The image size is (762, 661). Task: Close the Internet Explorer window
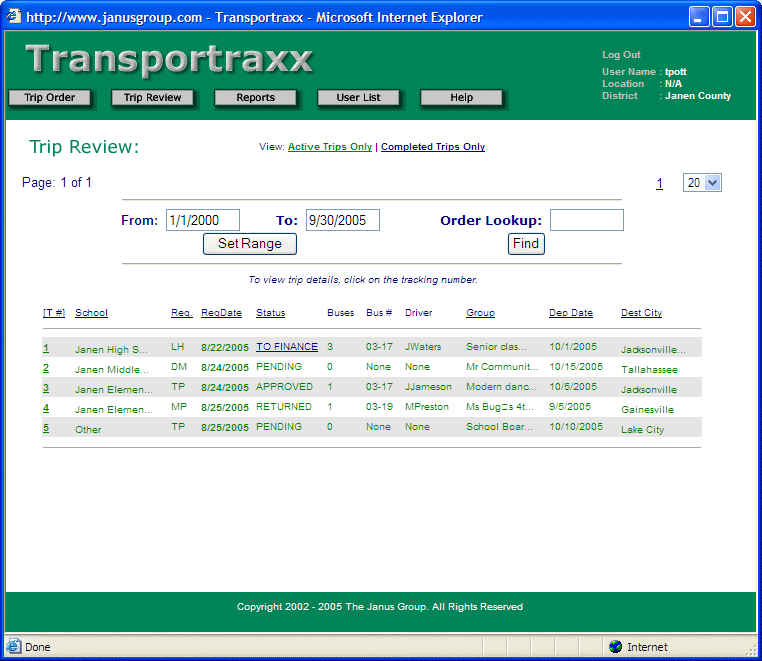[x=745, y=17]
